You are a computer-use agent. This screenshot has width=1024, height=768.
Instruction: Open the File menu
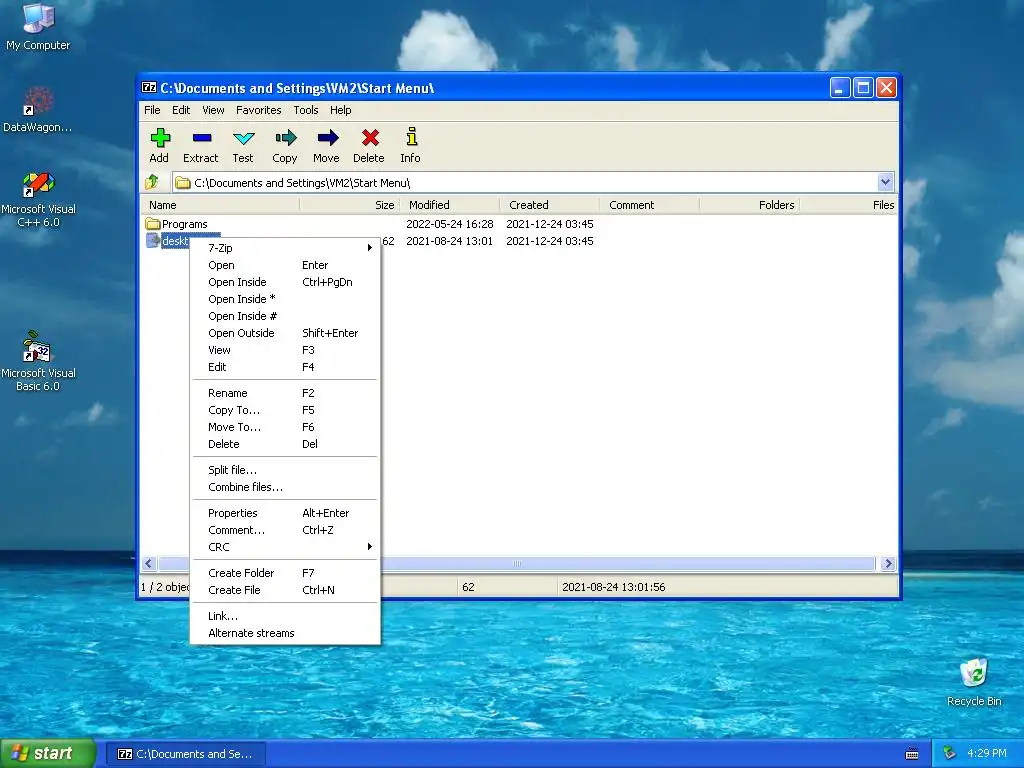[152, 110]
